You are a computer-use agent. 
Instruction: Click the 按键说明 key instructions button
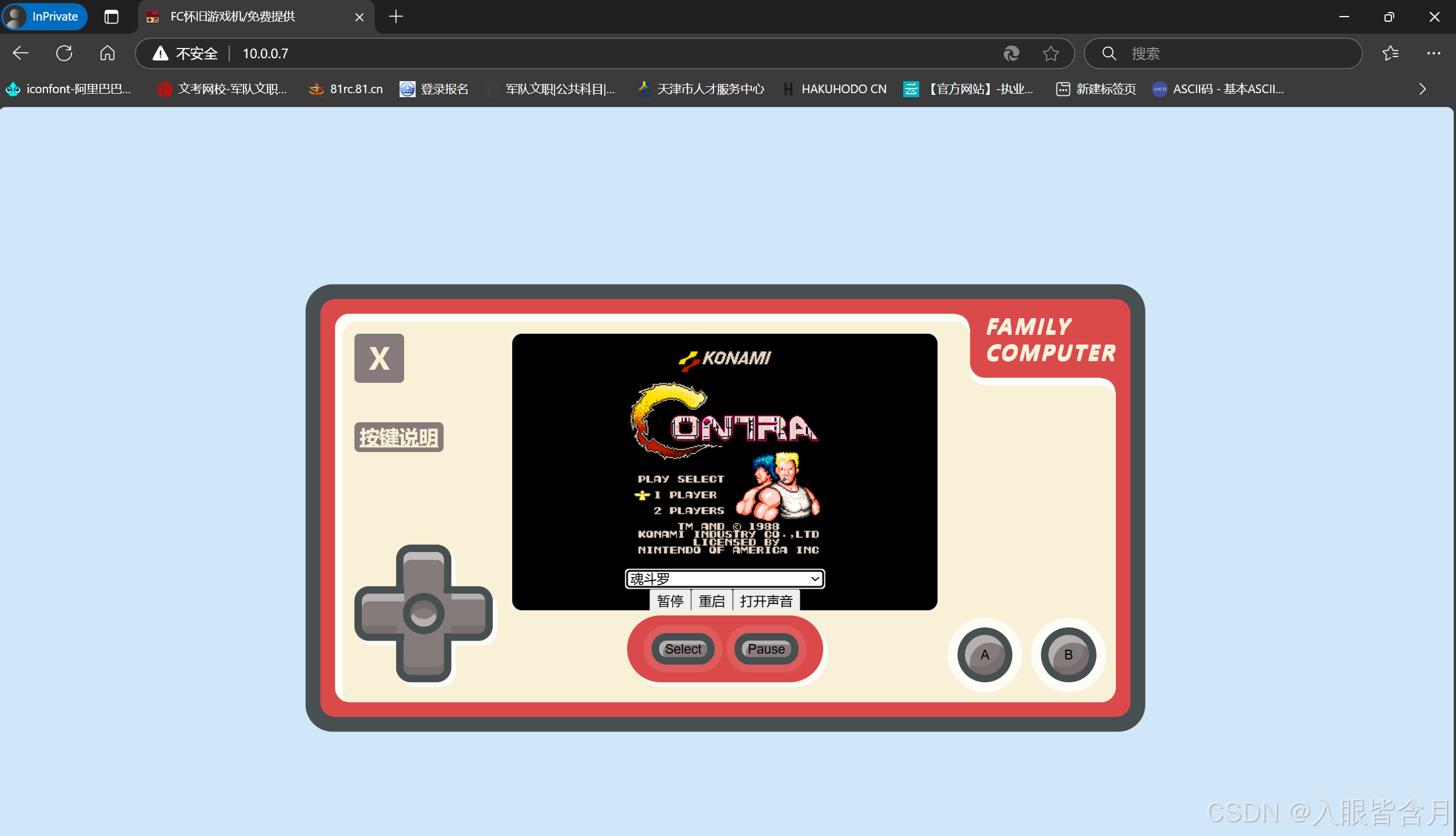[398, 438]
